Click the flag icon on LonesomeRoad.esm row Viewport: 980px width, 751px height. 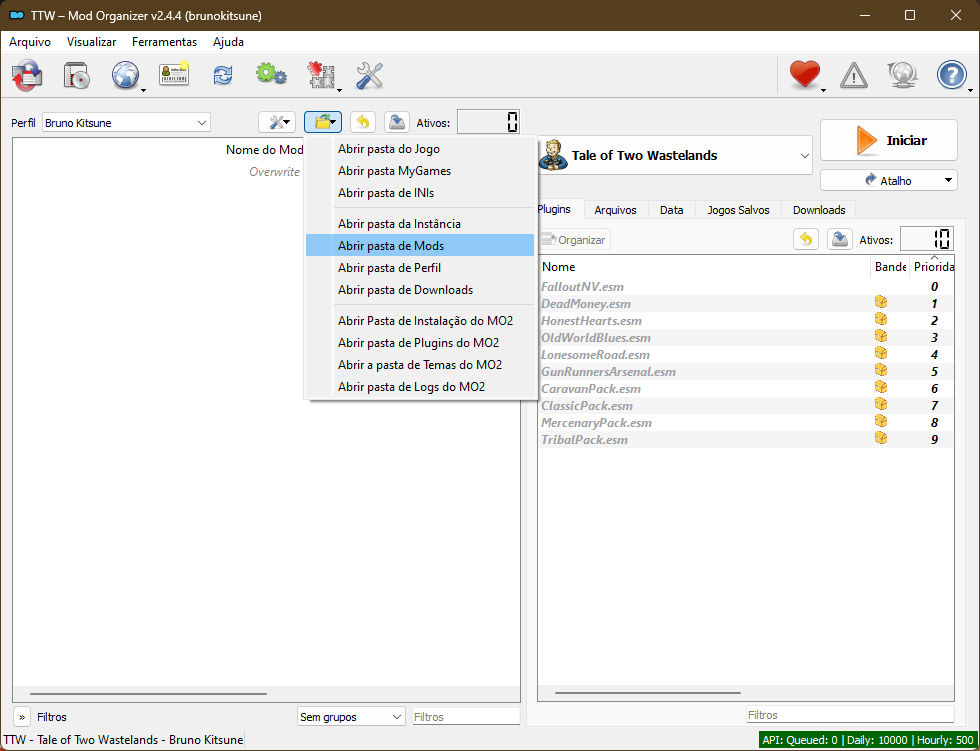coord(881,353)
